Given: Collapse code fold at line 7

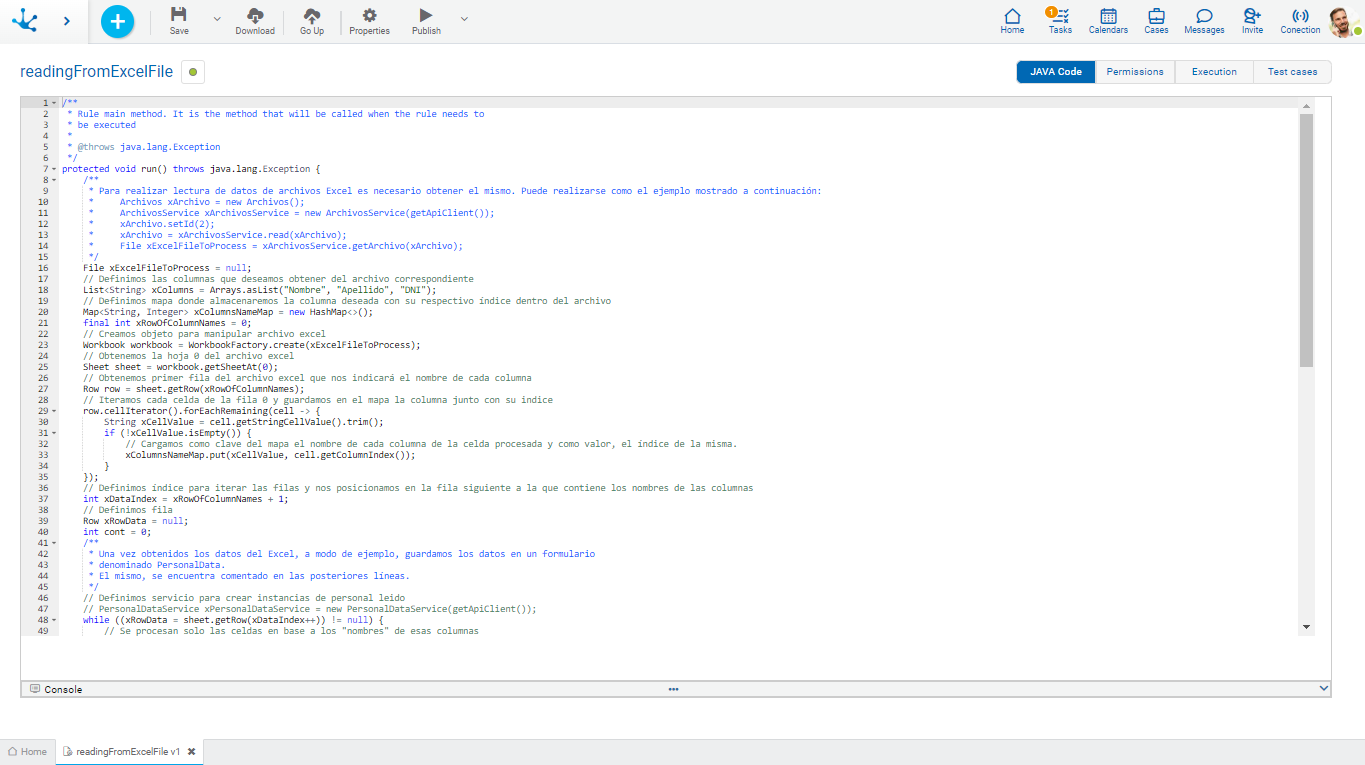Looking at the screenshot, I should [x=54, y=169].
